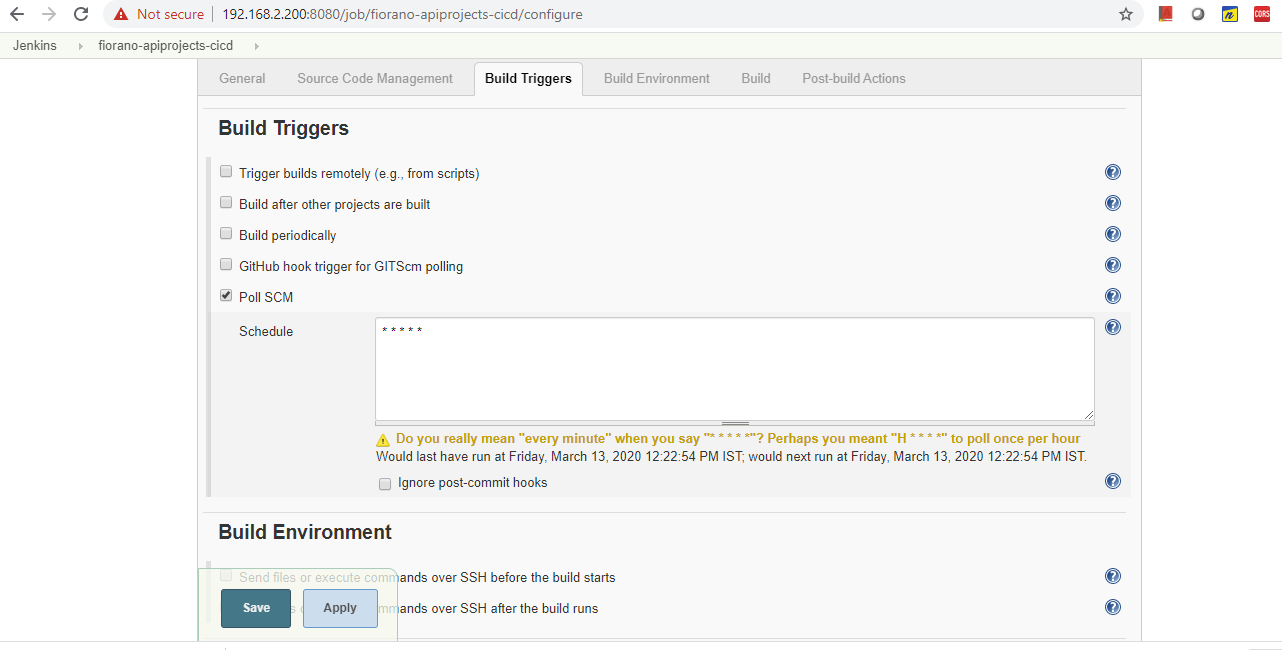Expand the fiorano-apiprojects-cicd breadcrumb arrow
This screenshot has width=1282, height=650.
257,46
